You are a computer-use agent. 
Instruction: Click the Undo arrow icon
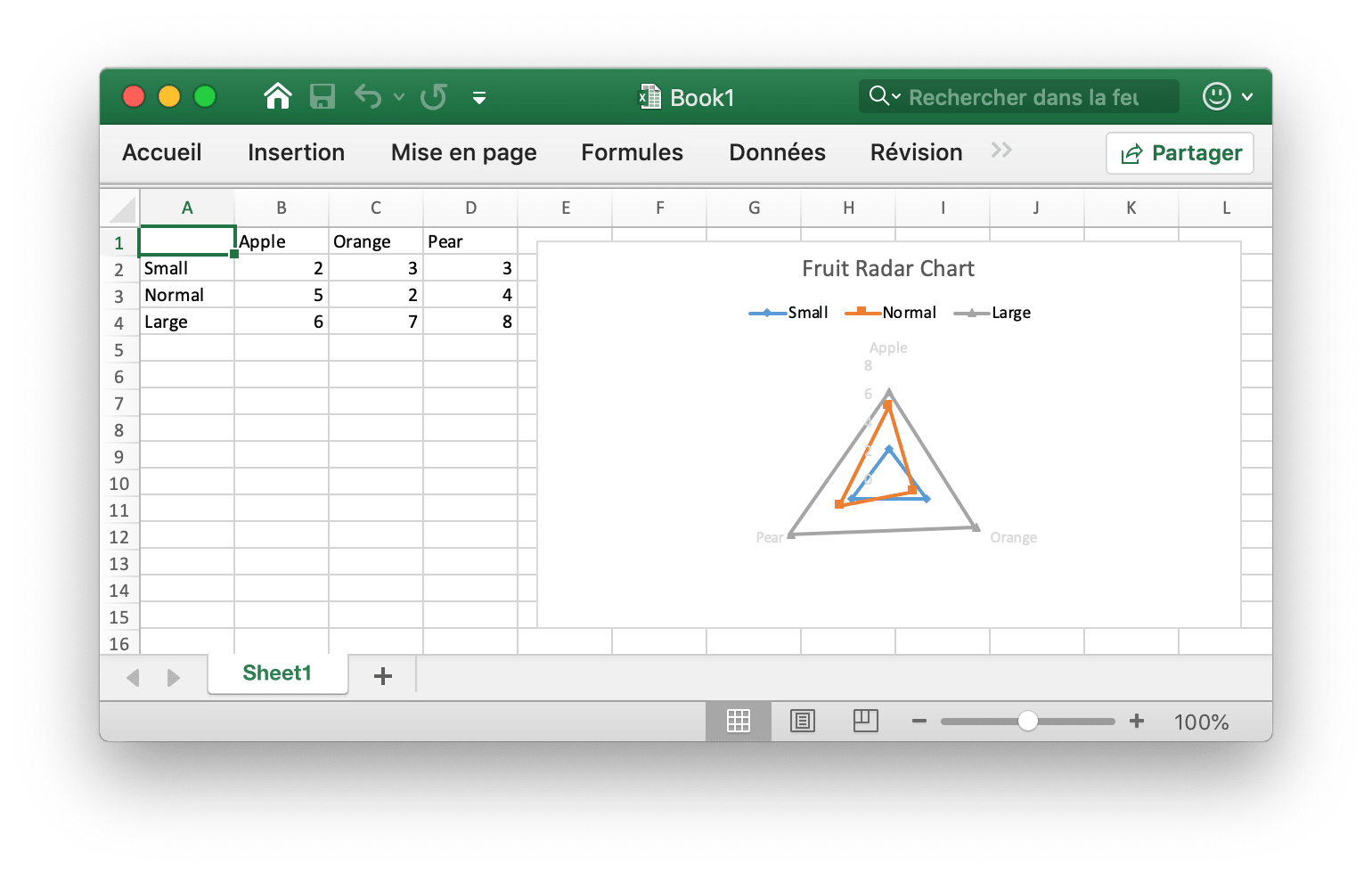coord(367,96)
